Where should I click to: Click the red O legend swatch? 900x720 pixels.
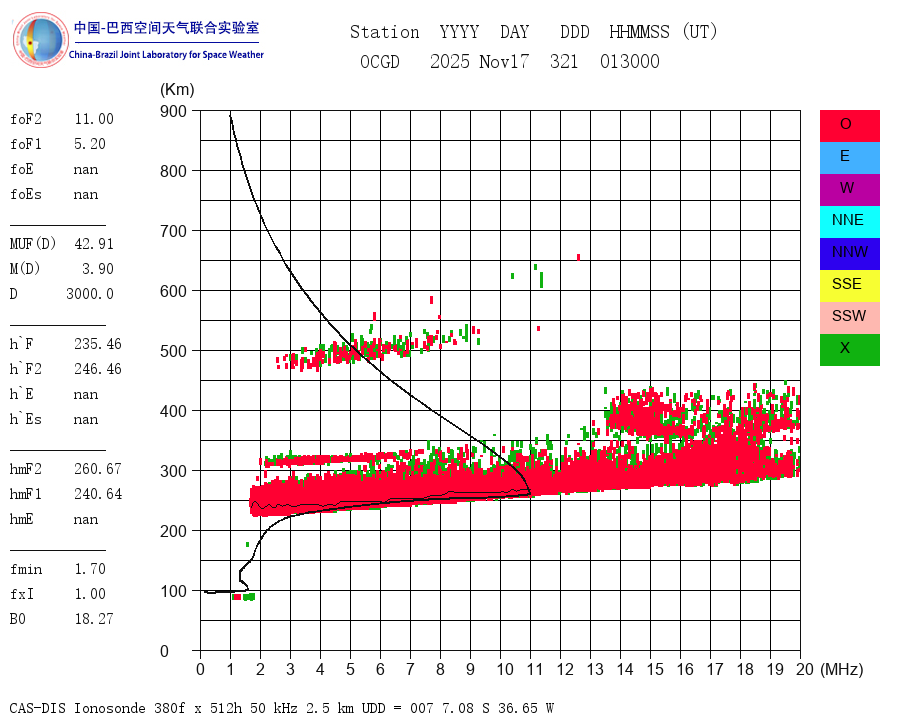click(849, 125)
